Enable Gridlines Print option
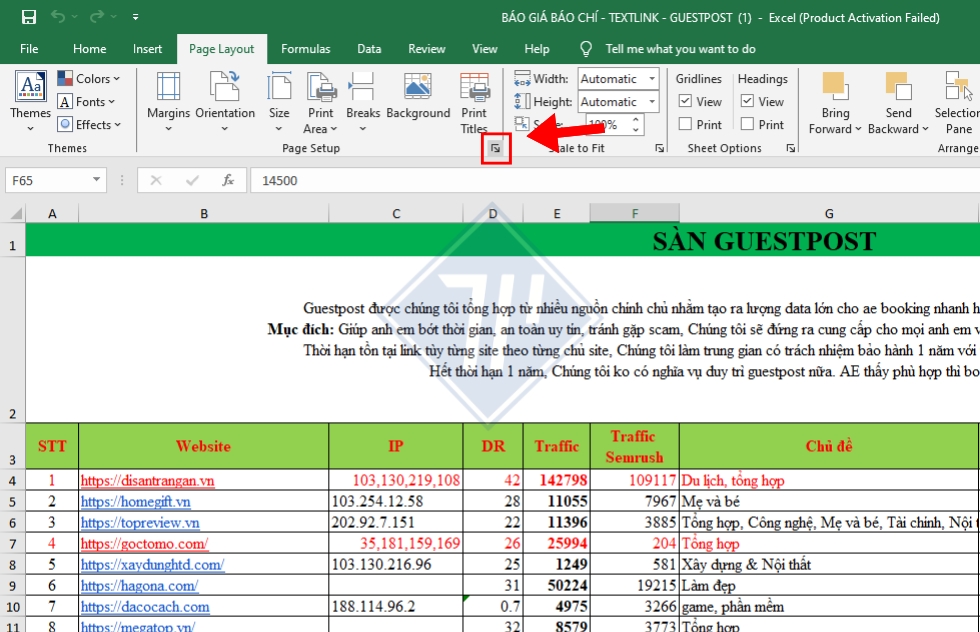This screenshot has width=980, height=632. tap(686, 124)
